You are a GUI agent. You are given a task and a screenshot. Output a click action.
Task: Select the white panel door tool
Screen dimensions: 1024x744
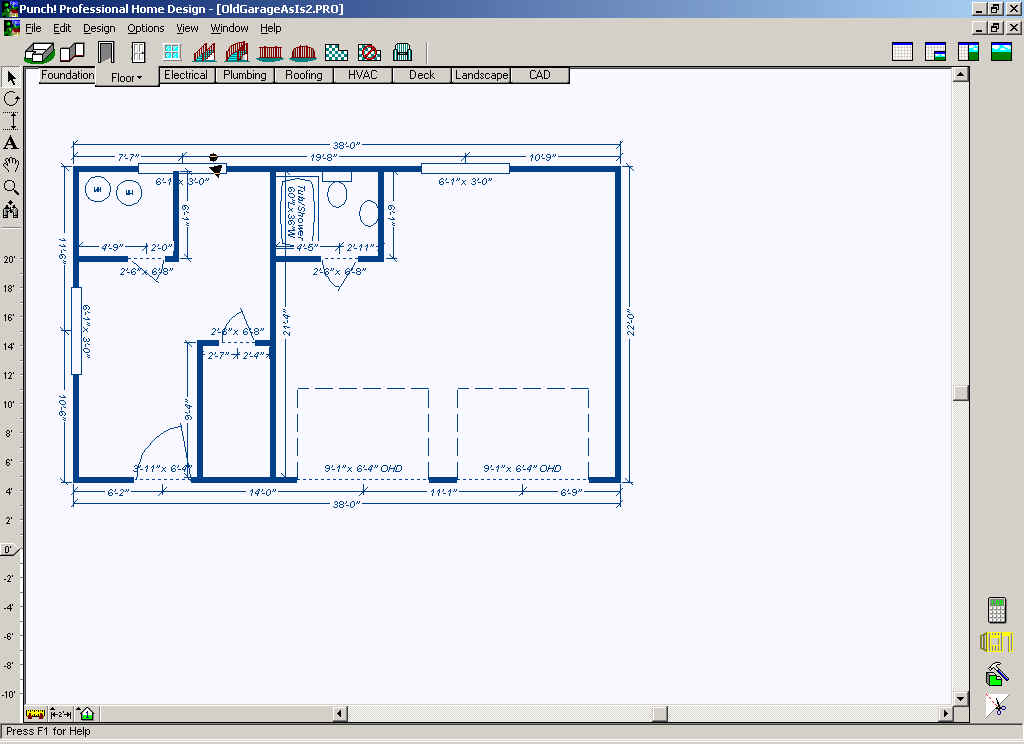(138, 52)
